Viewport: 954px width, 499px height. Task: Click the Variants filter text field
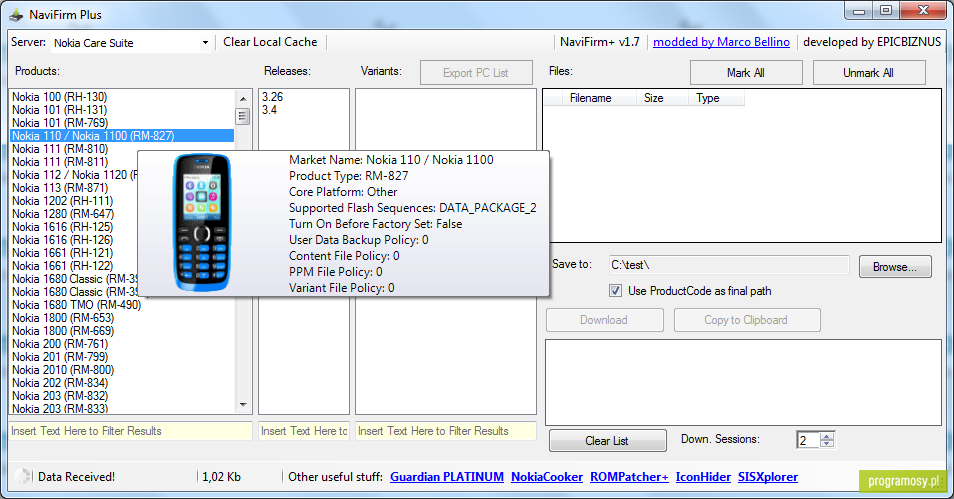coord(445,431)
